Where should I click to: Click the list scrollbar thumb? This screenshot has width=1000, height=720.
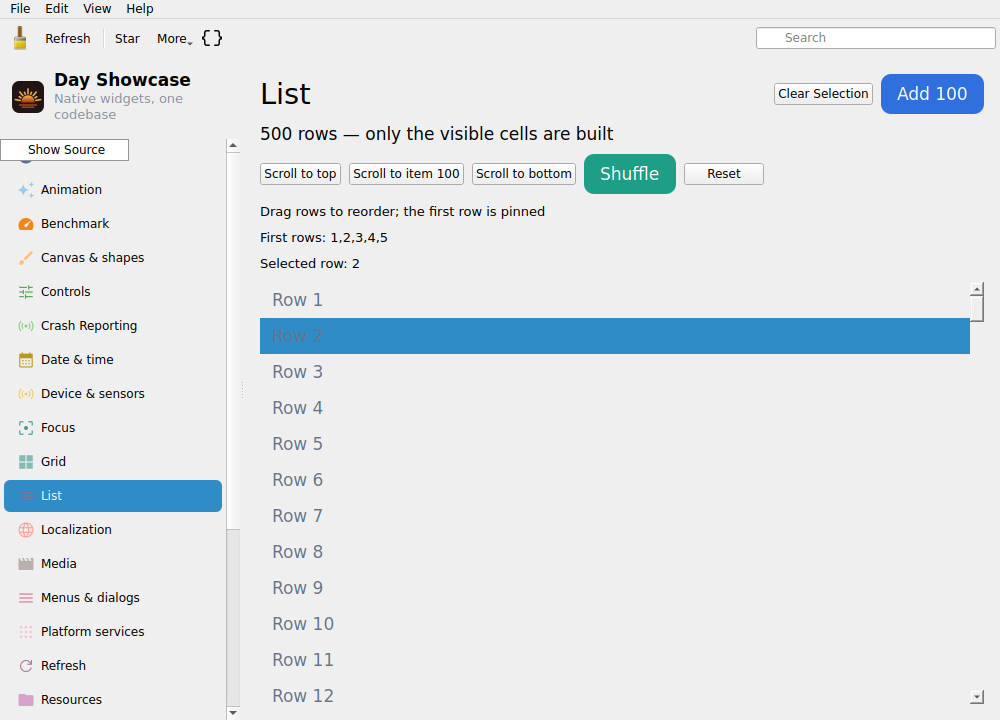pos(976,309)
